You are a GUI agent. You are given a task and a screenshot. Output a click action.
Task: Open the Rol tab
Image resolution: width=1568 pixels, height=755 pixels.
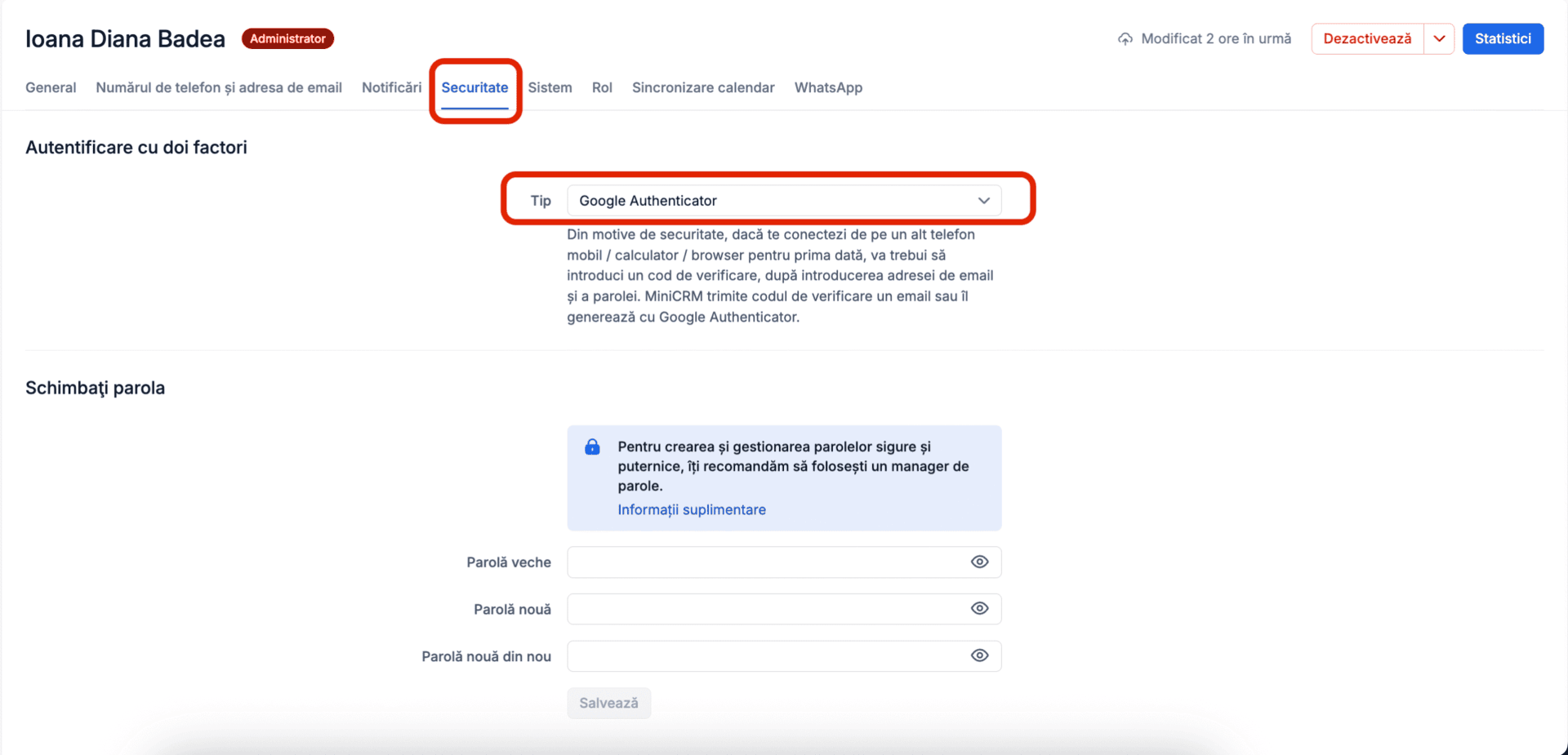[x=602, y=87]
